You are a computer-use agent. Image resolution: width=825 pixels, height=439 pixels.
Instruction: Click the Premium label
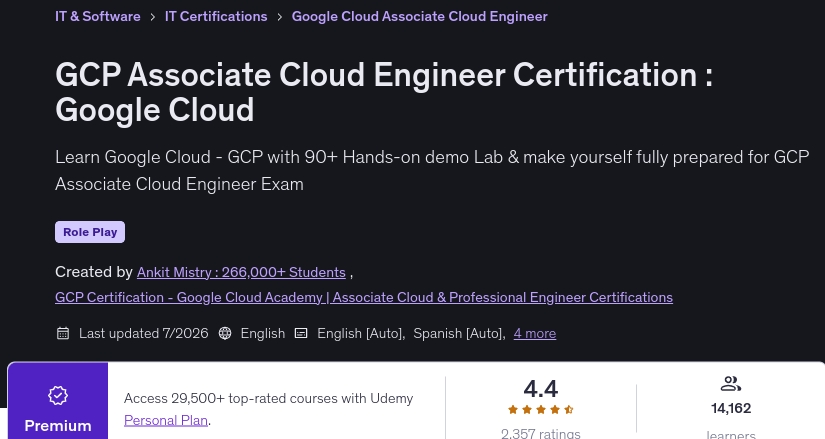pos(58,426)
